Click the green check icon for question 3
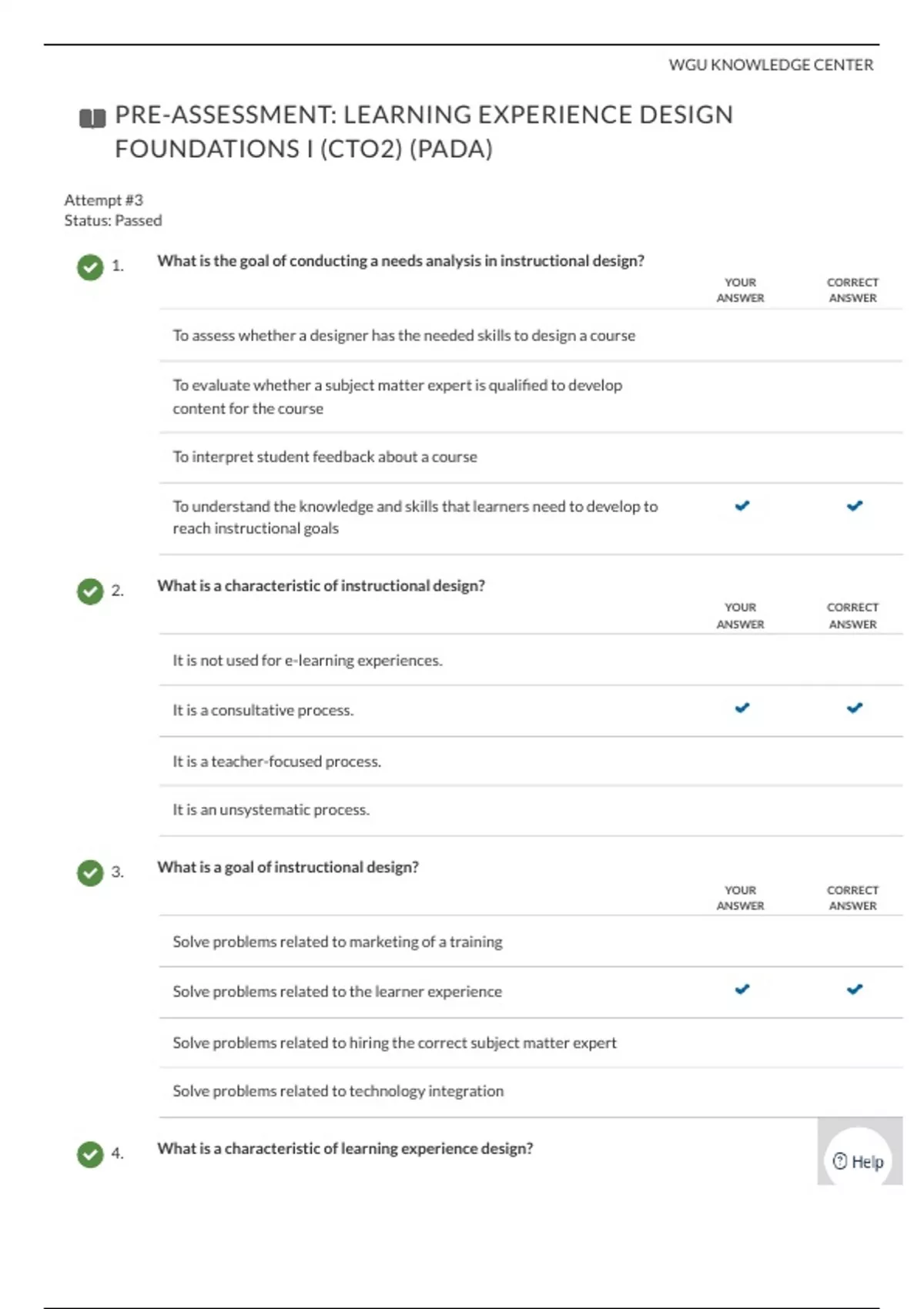Screen dimensions: 924x1309 tap(90, 873)
